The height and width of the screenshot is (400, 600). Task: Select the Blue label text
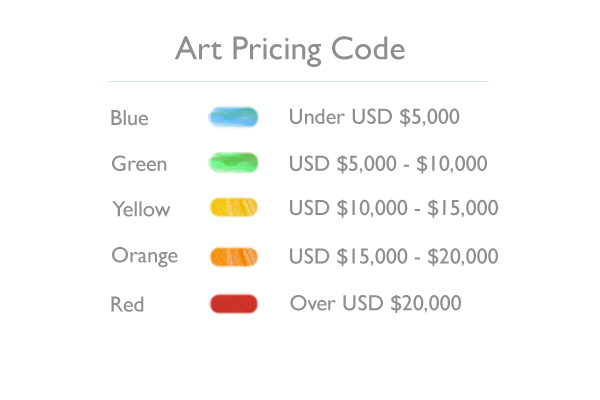tap(129, 118)
